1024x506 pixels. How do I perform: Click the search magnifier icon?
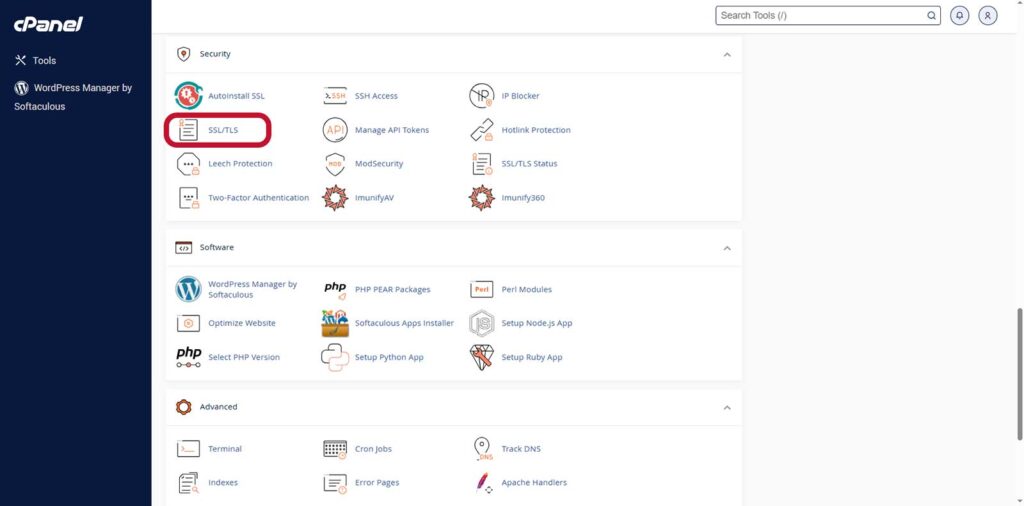click(931, 16)
